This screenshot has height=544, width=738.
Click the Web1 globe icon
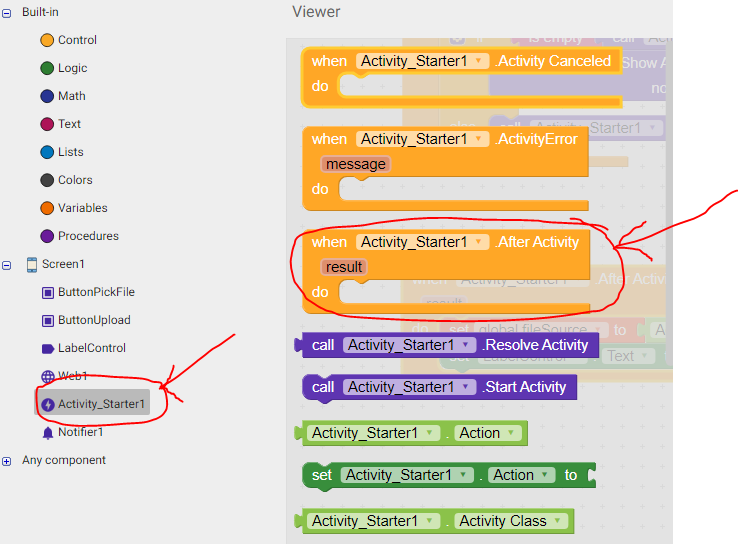[48, 376]
